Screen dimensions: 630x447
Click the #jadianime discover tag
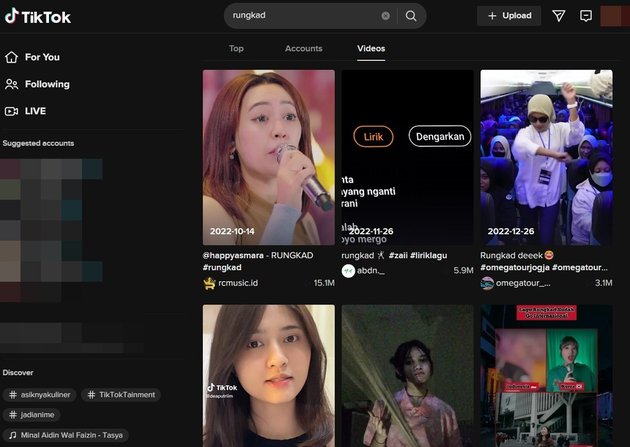click(x=32, y=415)
